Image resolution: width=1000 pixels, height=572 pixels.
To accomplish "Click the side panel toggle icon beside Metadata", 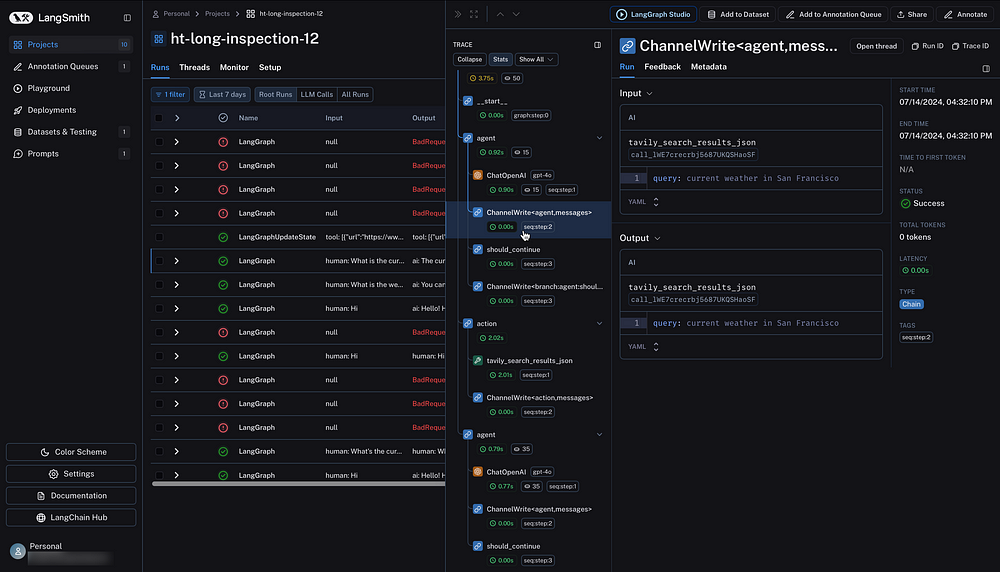I will (x=986, y=68).
